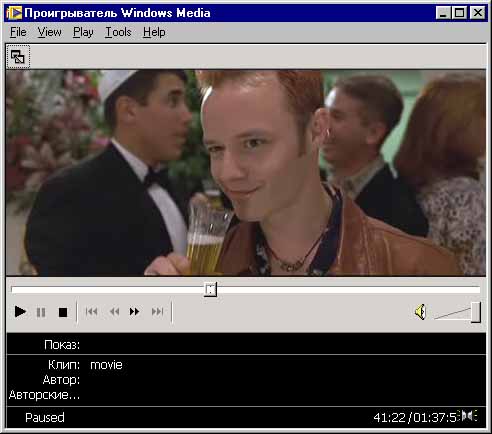Open the Tools menu

(x=118, y=32)
